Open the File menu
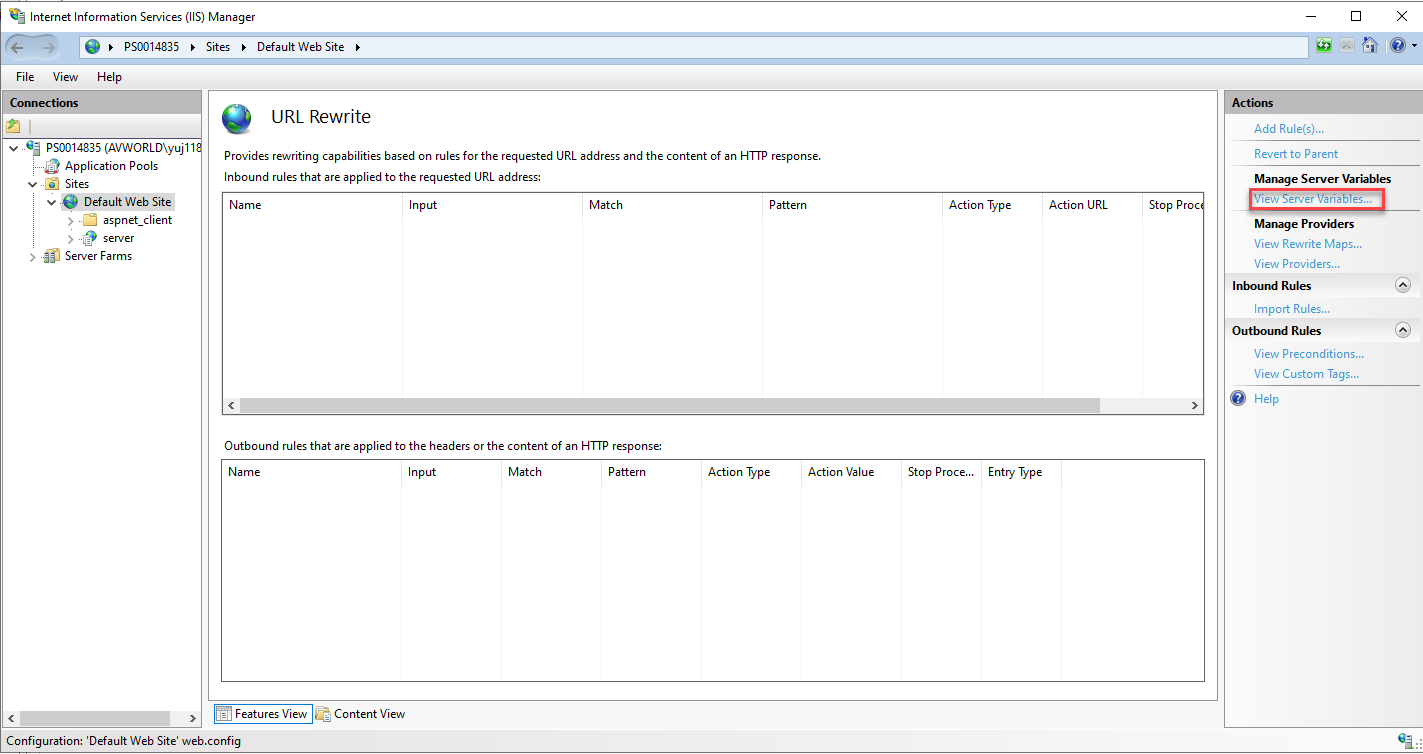The image size is (1423, 754). (x=25, y=77)
